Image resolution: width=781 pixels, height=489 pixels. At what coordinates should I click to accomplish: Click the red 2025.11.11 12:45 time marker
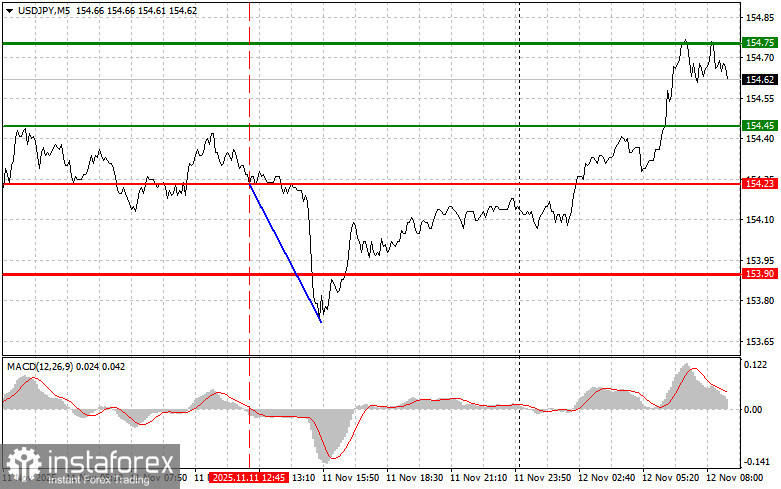pyautogui.click(x=249, y=478)
